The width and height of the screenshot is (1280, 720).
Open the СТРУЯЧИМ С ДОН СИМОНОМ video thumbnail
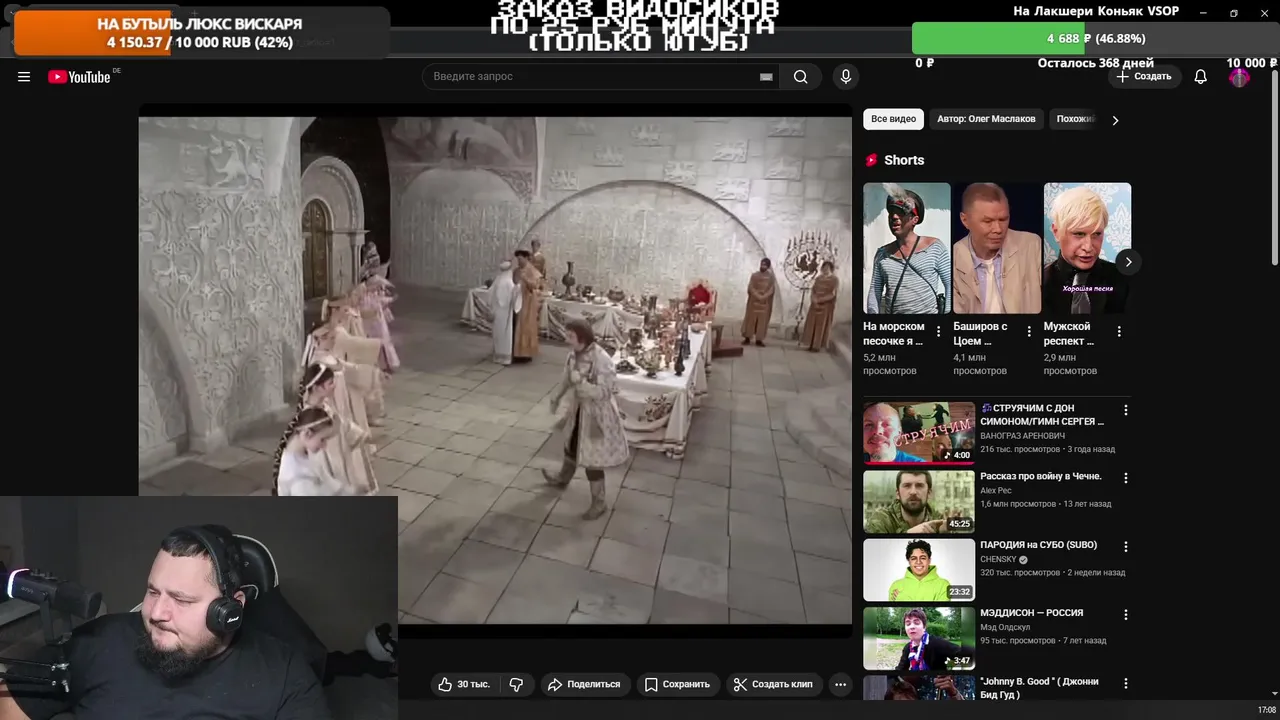[919, 433]
